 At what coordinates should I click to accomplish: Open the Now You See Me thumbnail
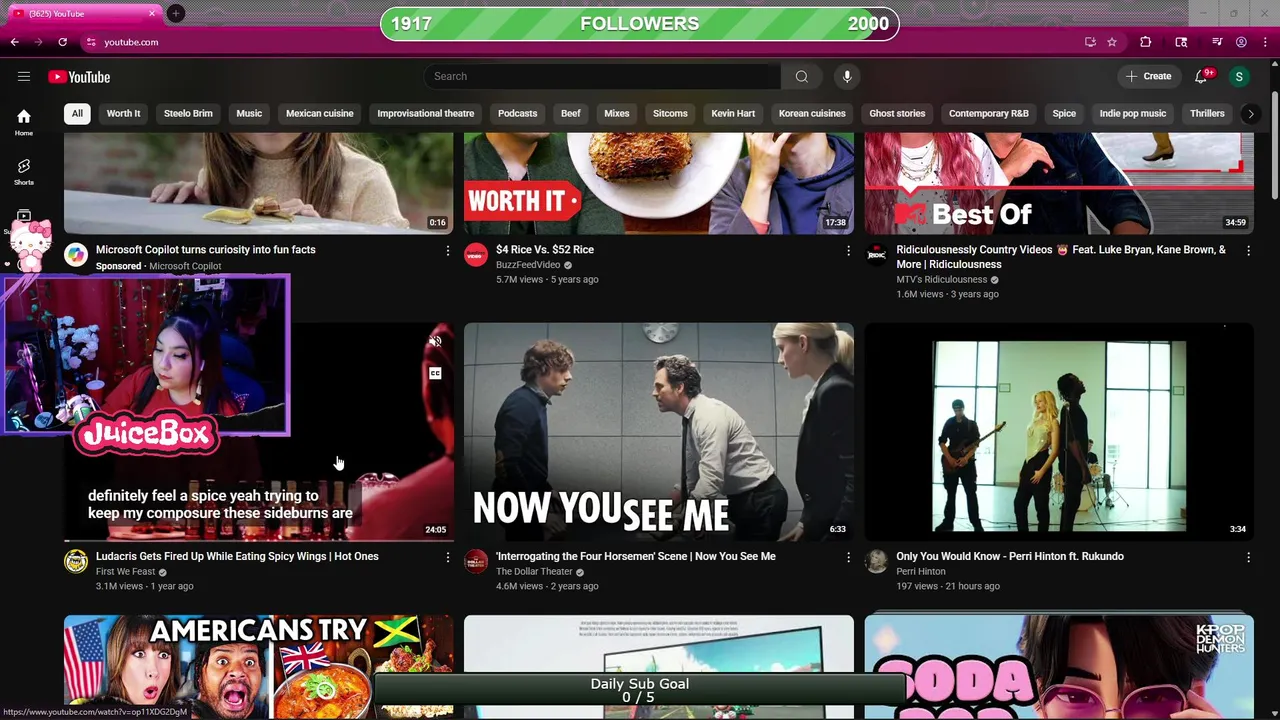[x=659, y=432]
